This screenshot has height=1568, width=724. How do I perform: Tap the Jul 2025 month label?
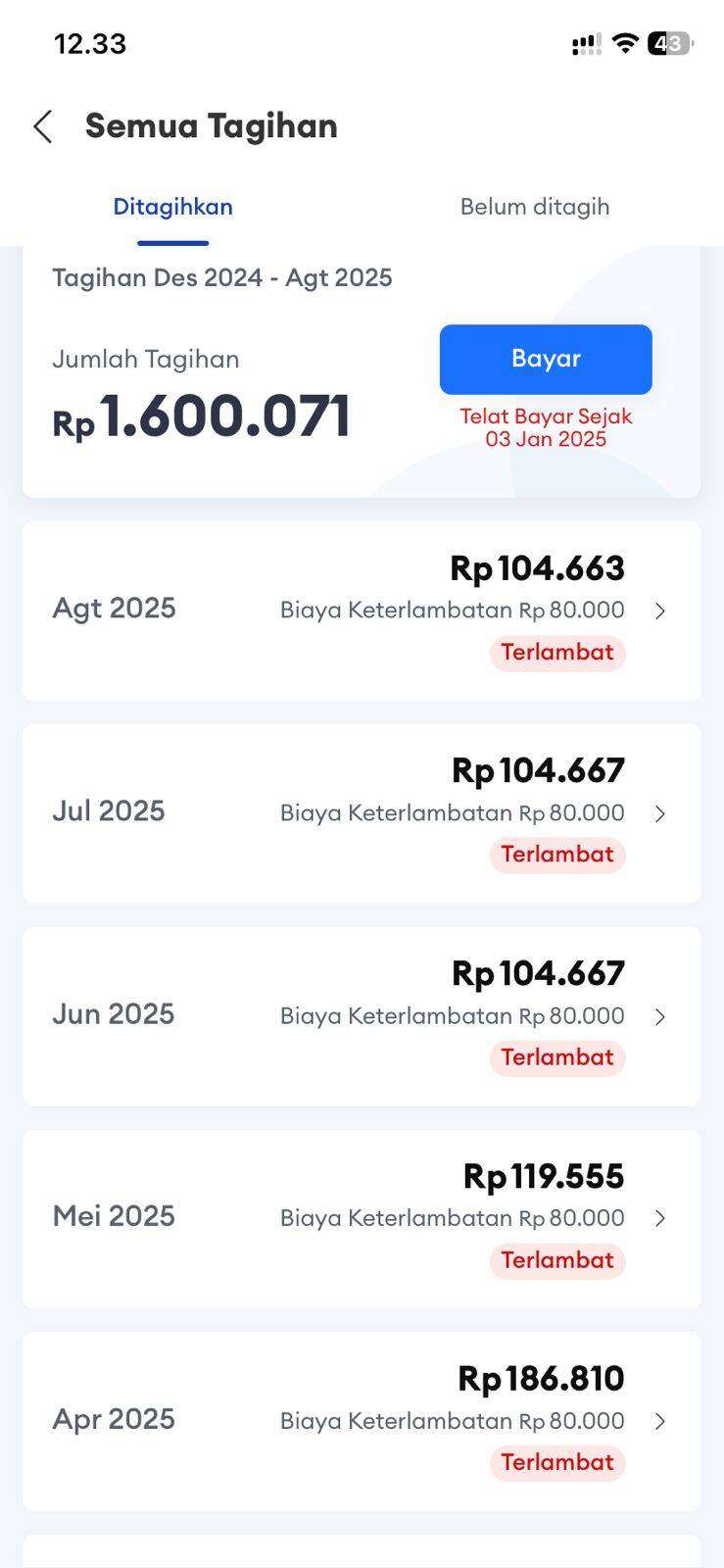109,811
